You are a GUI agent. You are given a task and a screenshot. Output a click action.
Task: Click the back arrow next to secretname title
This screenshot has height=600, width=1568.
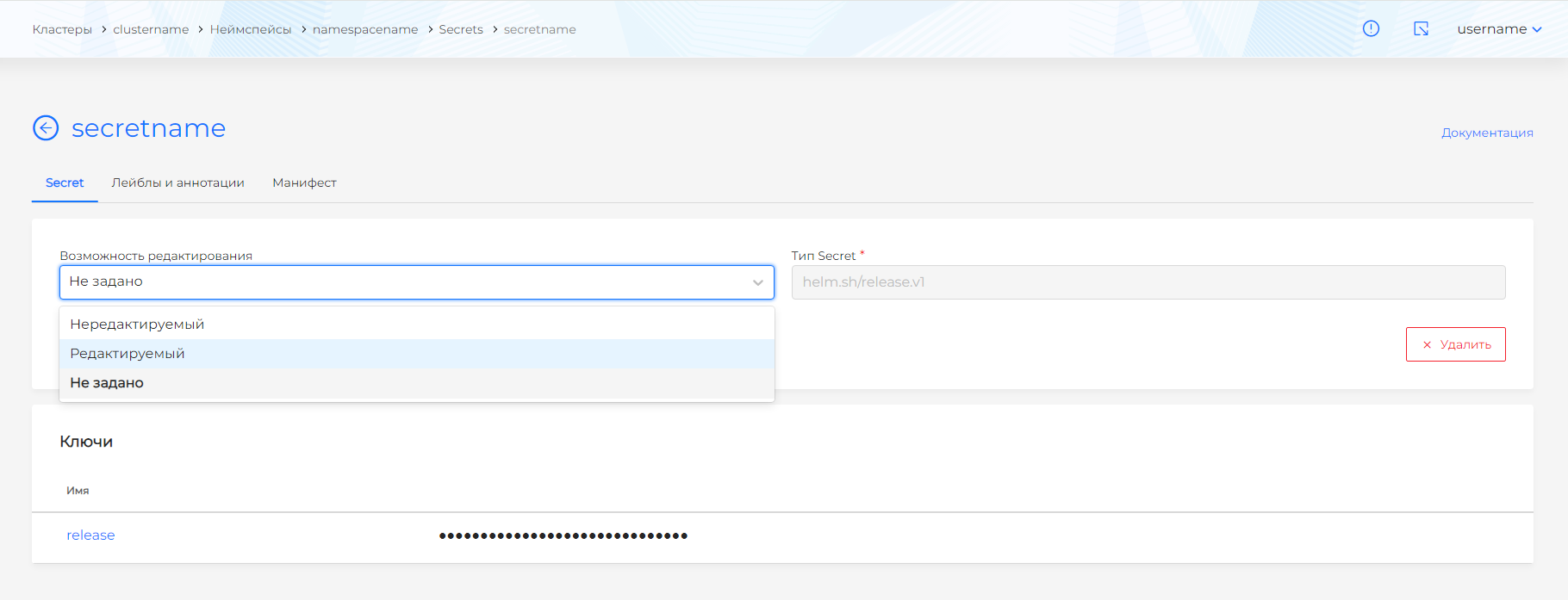click(x=46, y=128)
